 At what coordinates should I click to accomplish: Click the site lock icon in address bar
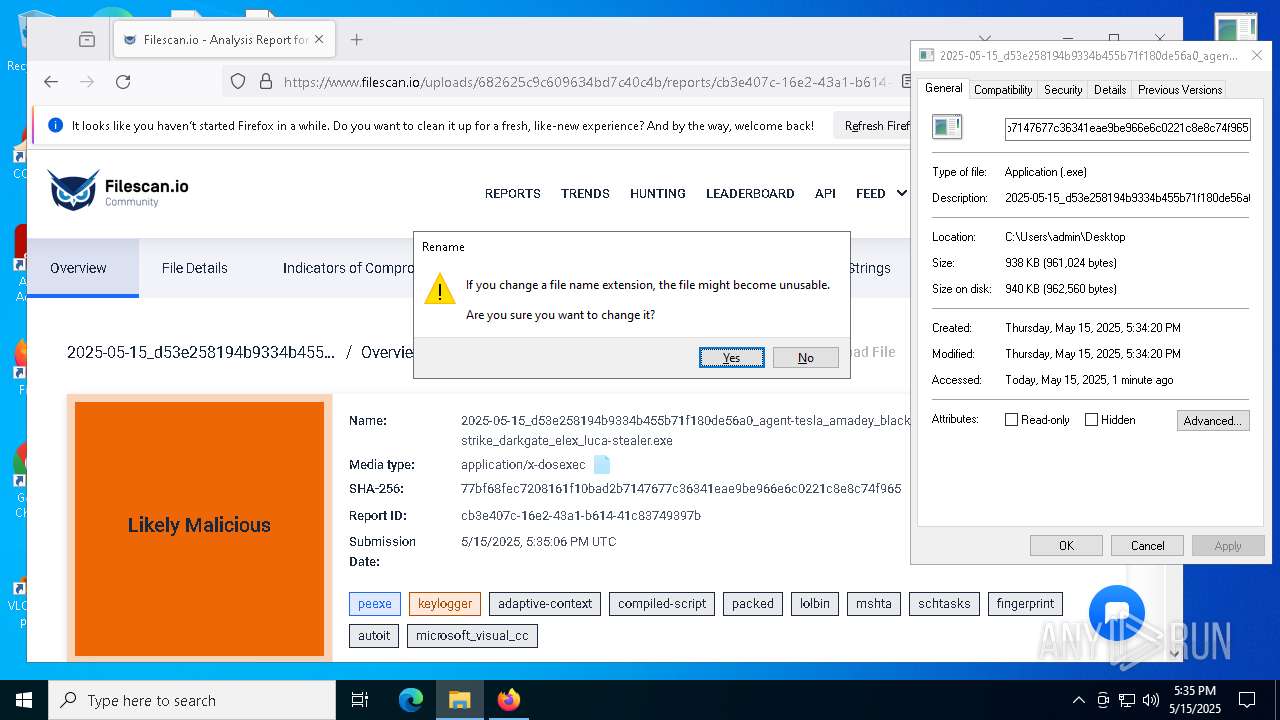[x=265, y=82]
